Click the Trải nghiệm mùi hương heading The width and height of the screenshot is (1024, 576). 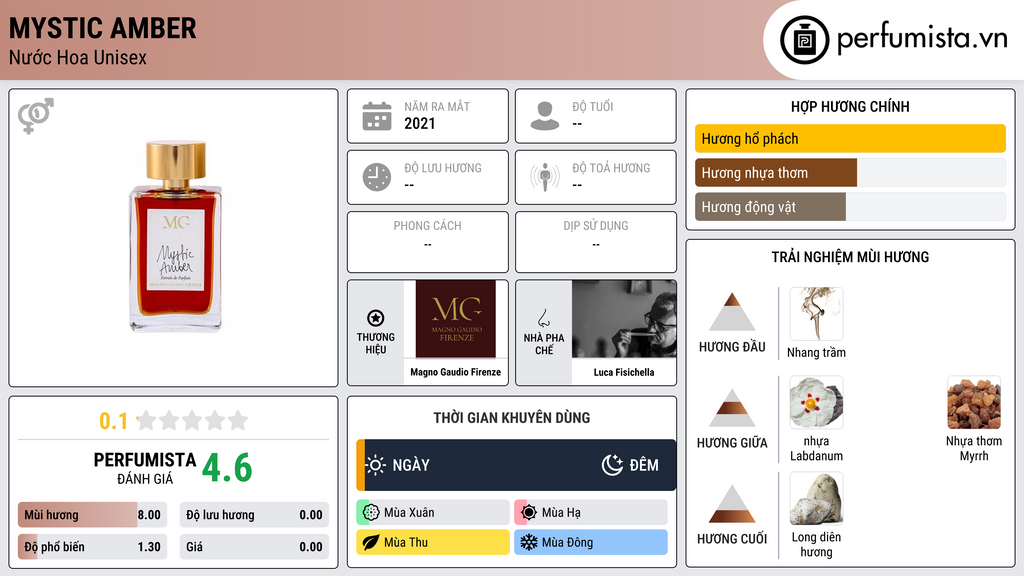(x=850, y=257)
